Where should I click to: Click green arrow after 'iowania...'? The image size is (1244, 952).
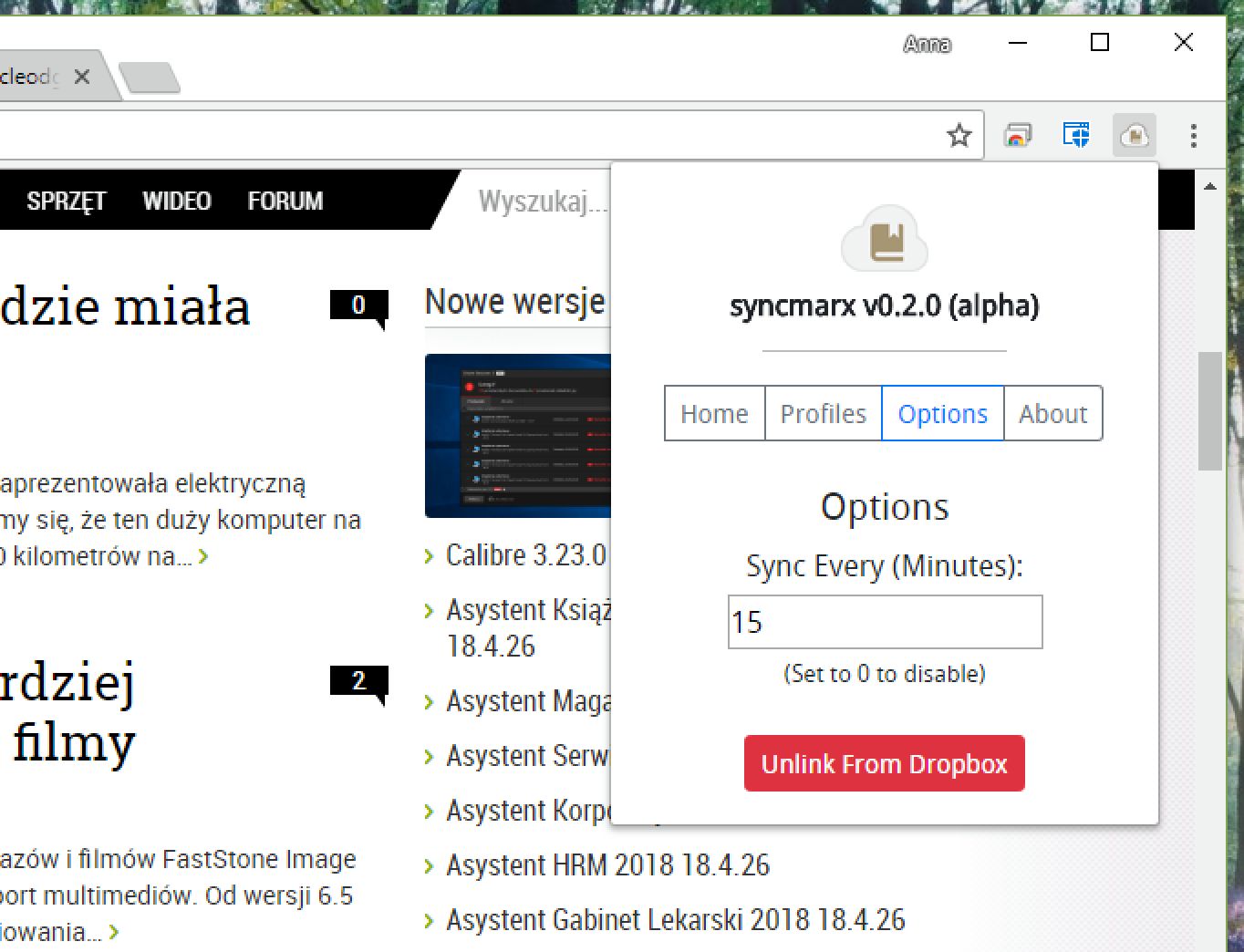click(114, 932)
